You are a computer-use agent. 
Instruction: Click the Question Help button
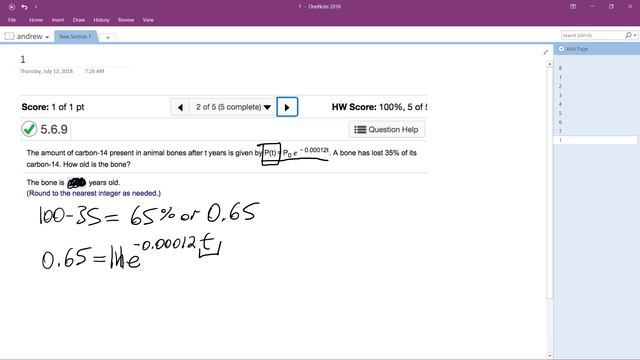coord(387,129)
